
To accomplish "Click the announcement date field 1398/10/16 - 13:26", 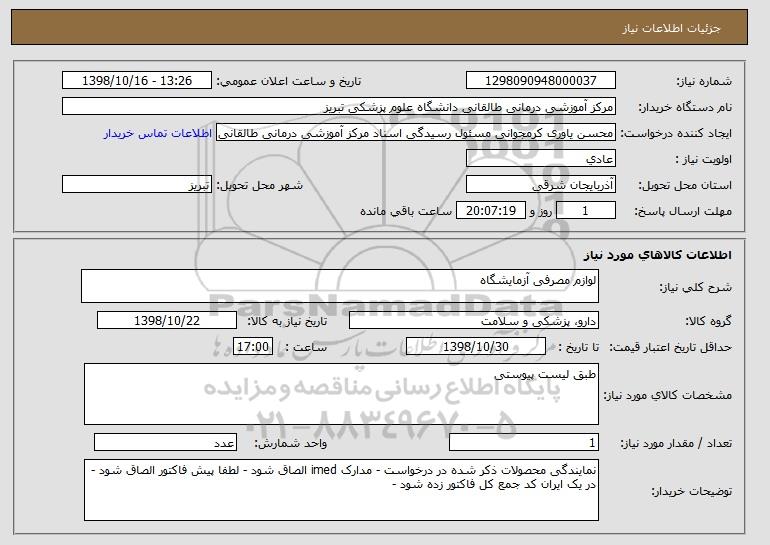I will pos(137,81).
